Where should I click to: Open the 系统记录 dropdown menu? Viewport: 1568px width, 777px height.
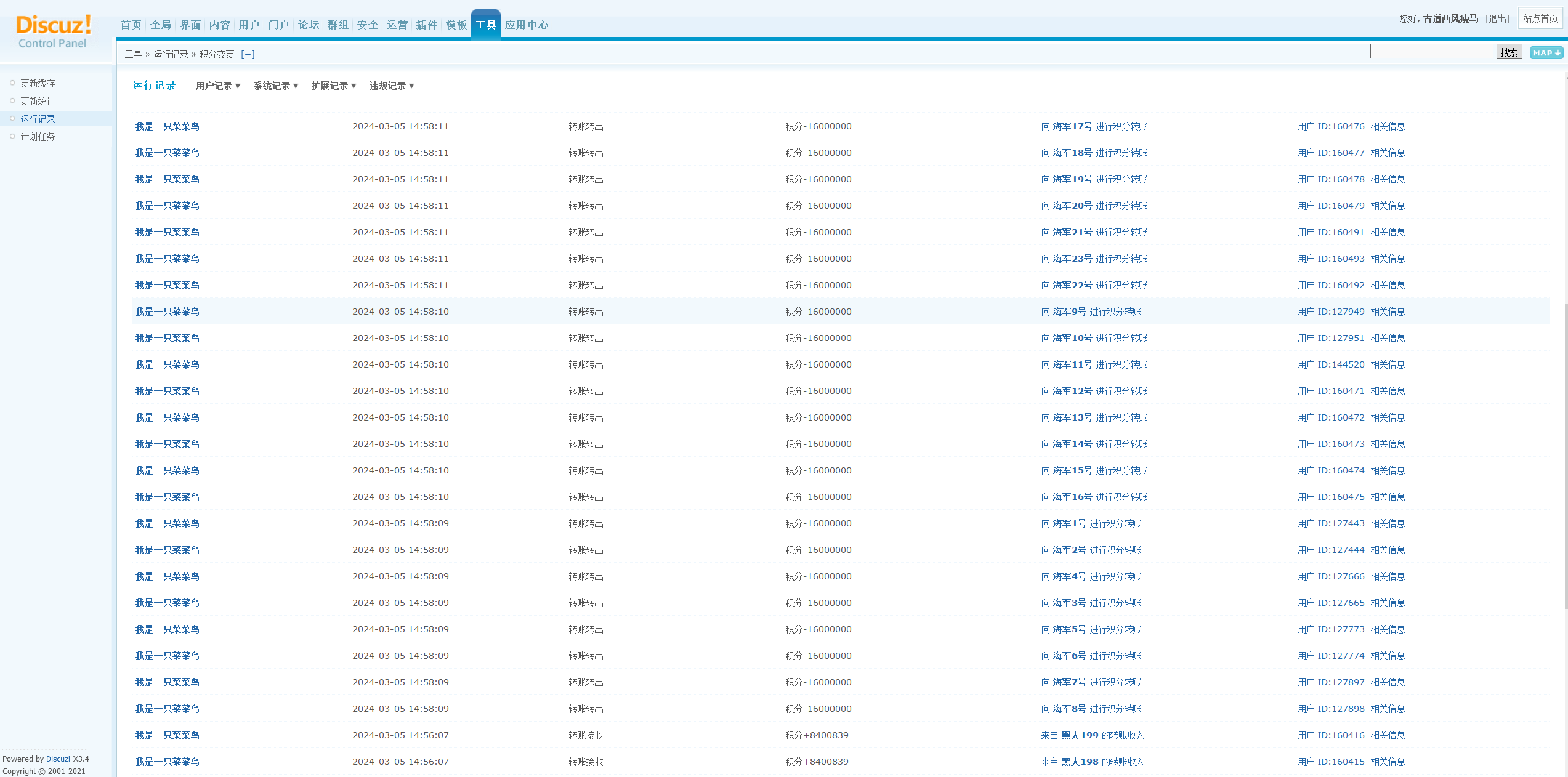tap(276, 86)
